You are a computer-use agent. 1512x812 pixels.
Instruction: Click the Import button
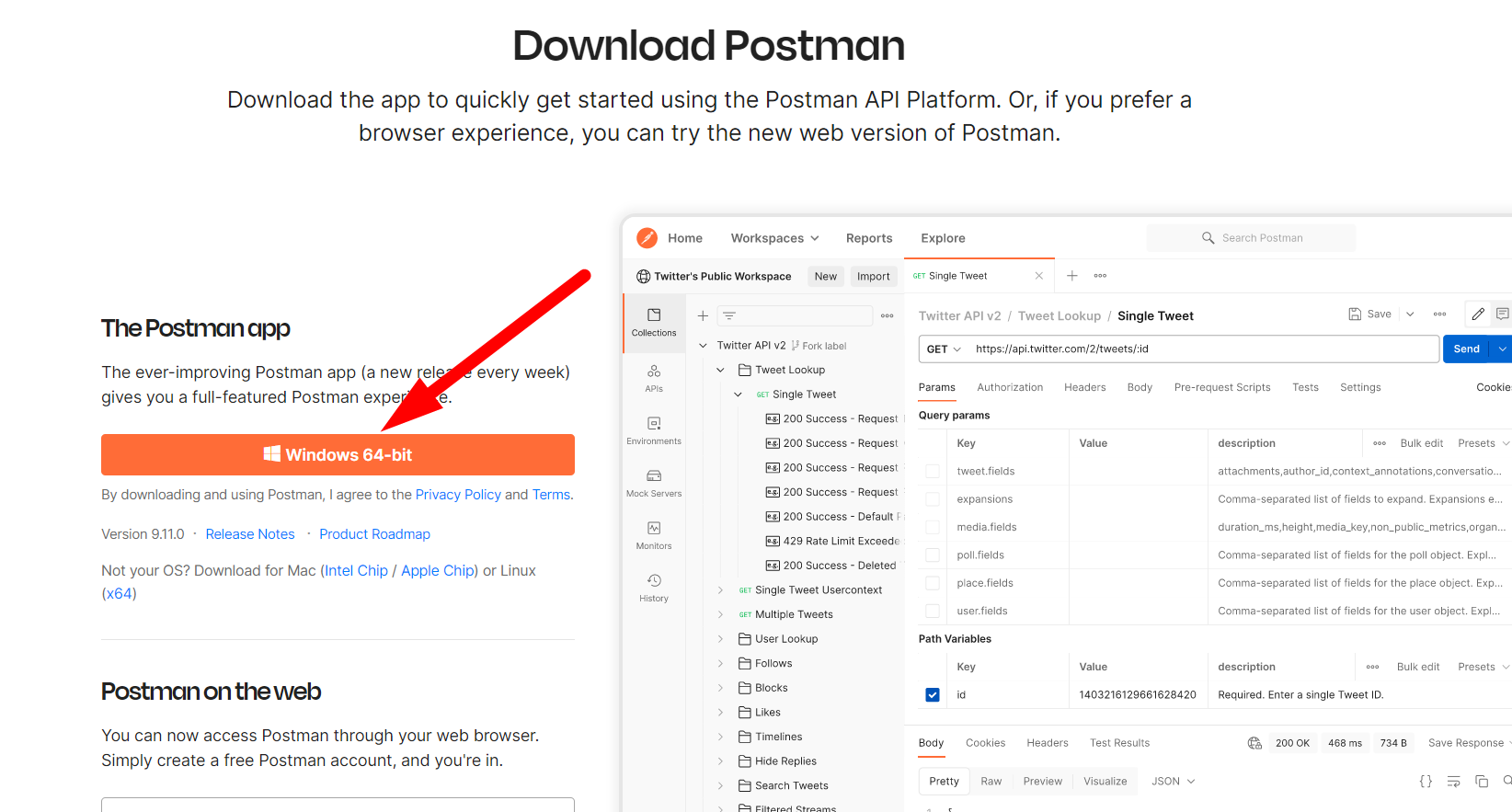pos(873,276)
